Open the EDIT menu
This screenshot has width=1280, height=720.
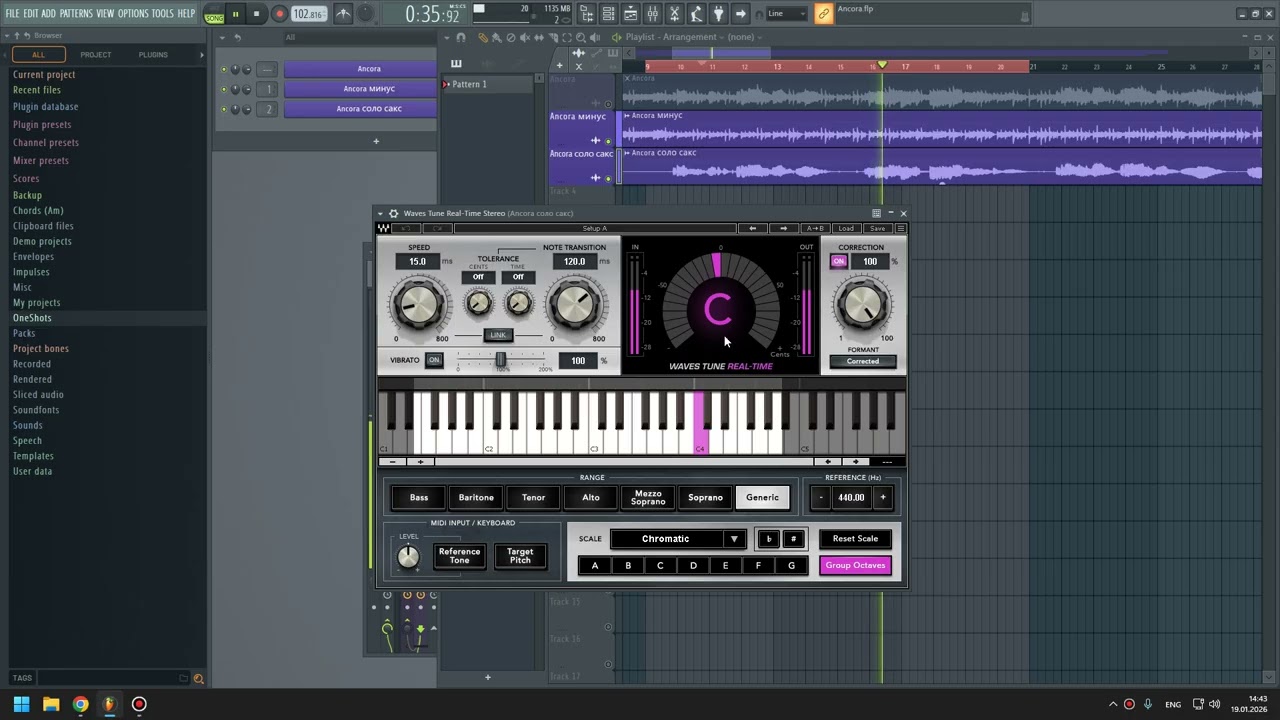coord(31,13)
